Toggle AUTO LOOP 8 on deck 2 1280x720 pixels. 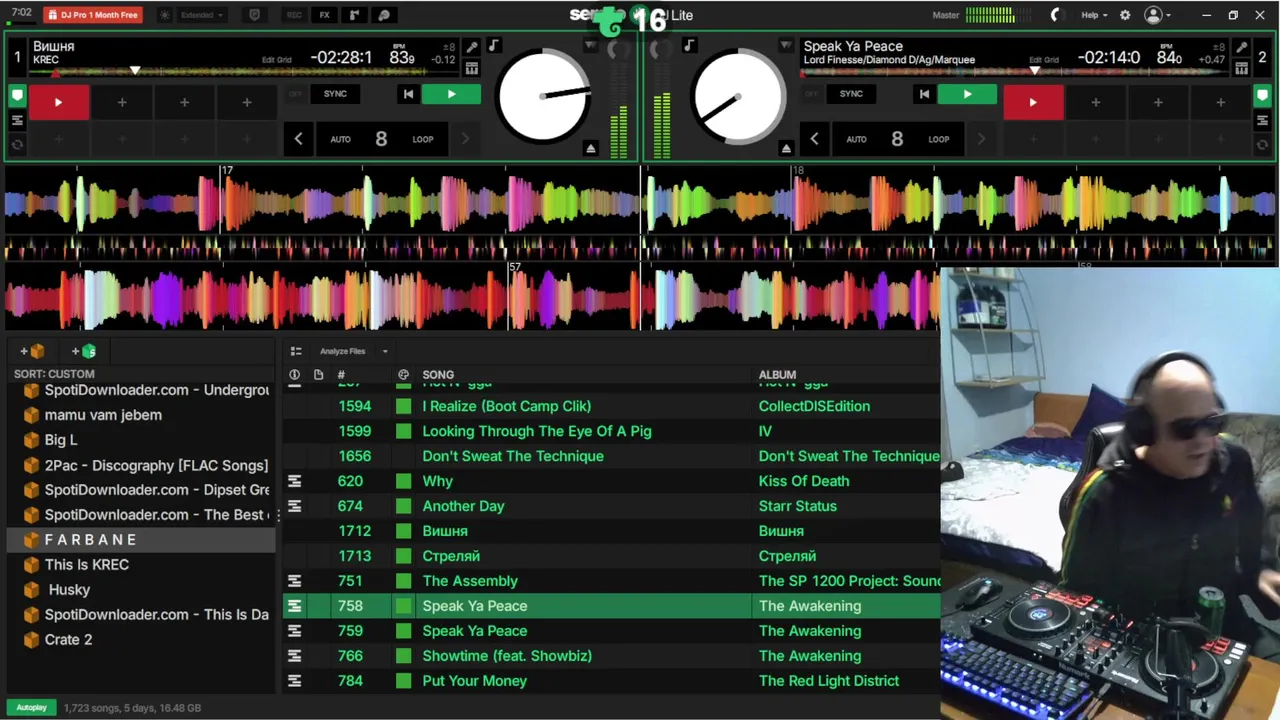[897, 139]
